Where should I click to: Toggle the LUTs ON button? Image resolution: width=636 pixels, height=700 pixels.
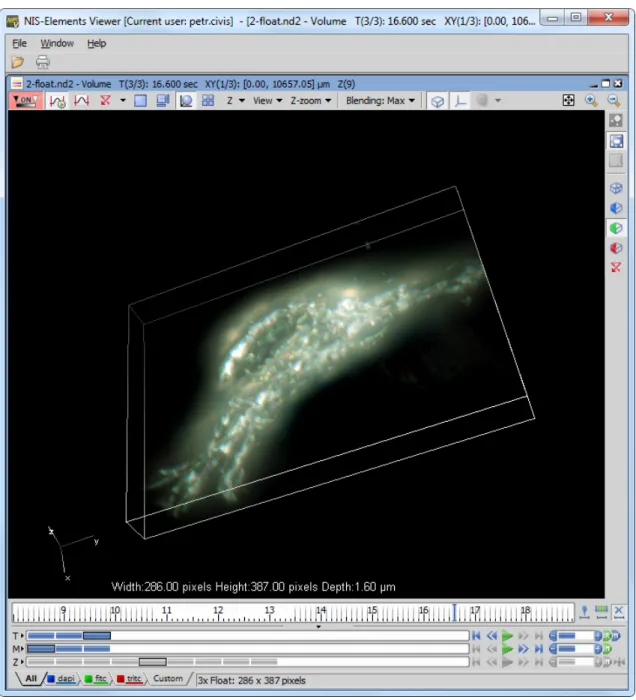(x=25, y=100)
